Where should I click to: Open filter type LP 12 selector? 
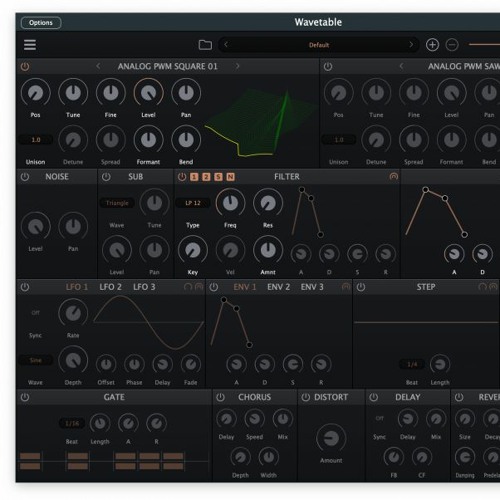(x=193, y=203)
